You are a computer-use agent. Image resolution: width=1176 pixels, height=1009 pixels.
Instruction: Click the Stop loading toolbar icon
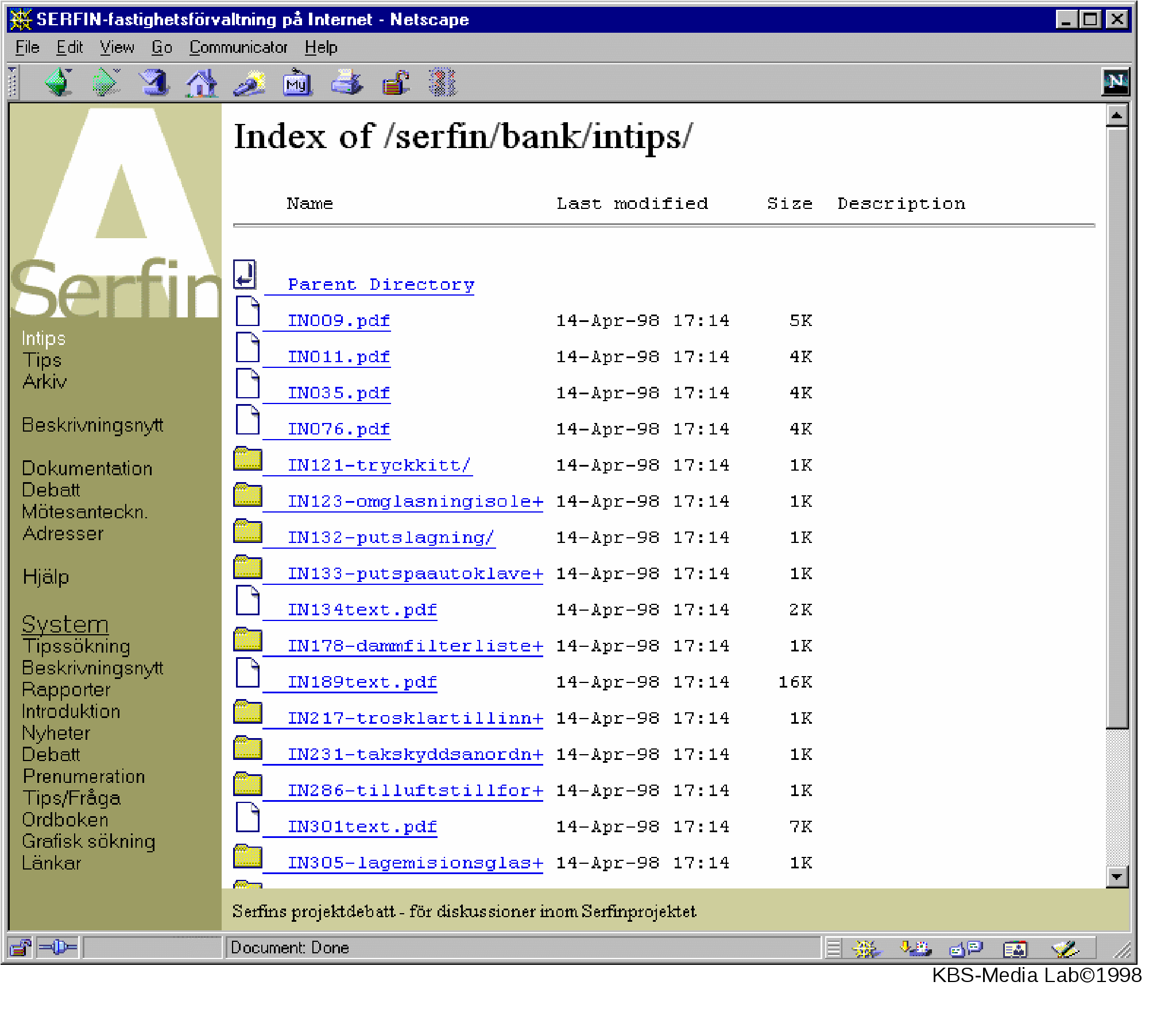(x=442, y=82)
